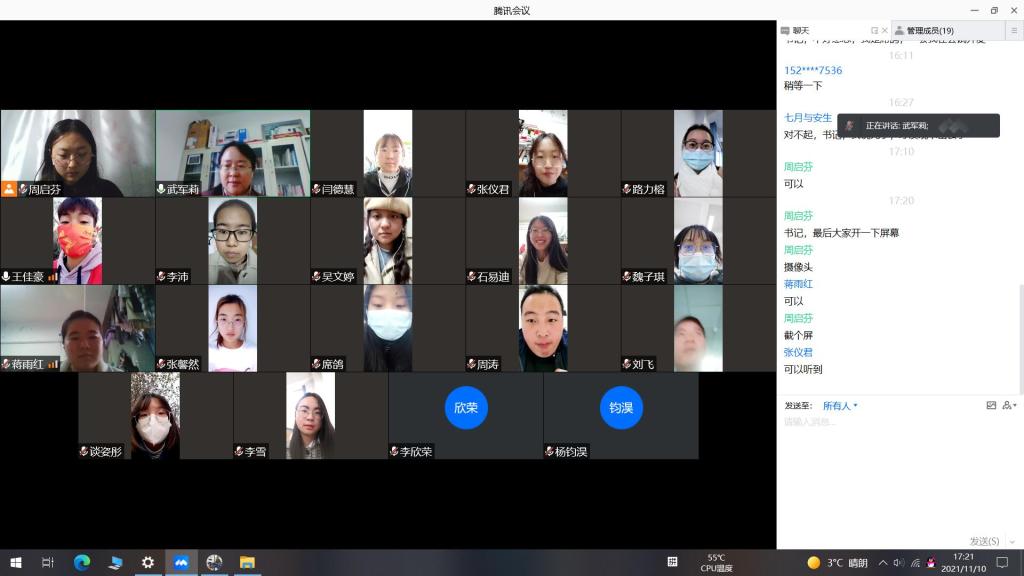
Task: Open chat permission settings dropdown
Action: coord(1009,406)
